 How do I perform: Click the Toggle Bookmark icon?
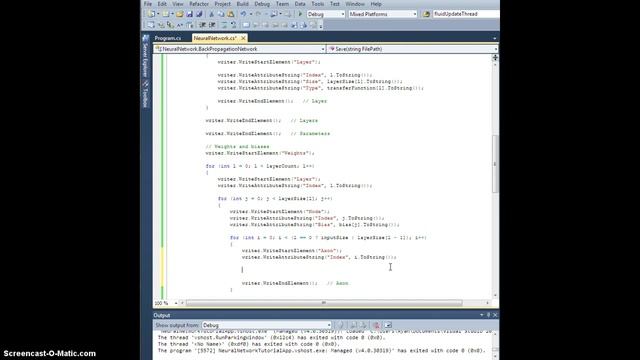point(246,25)
